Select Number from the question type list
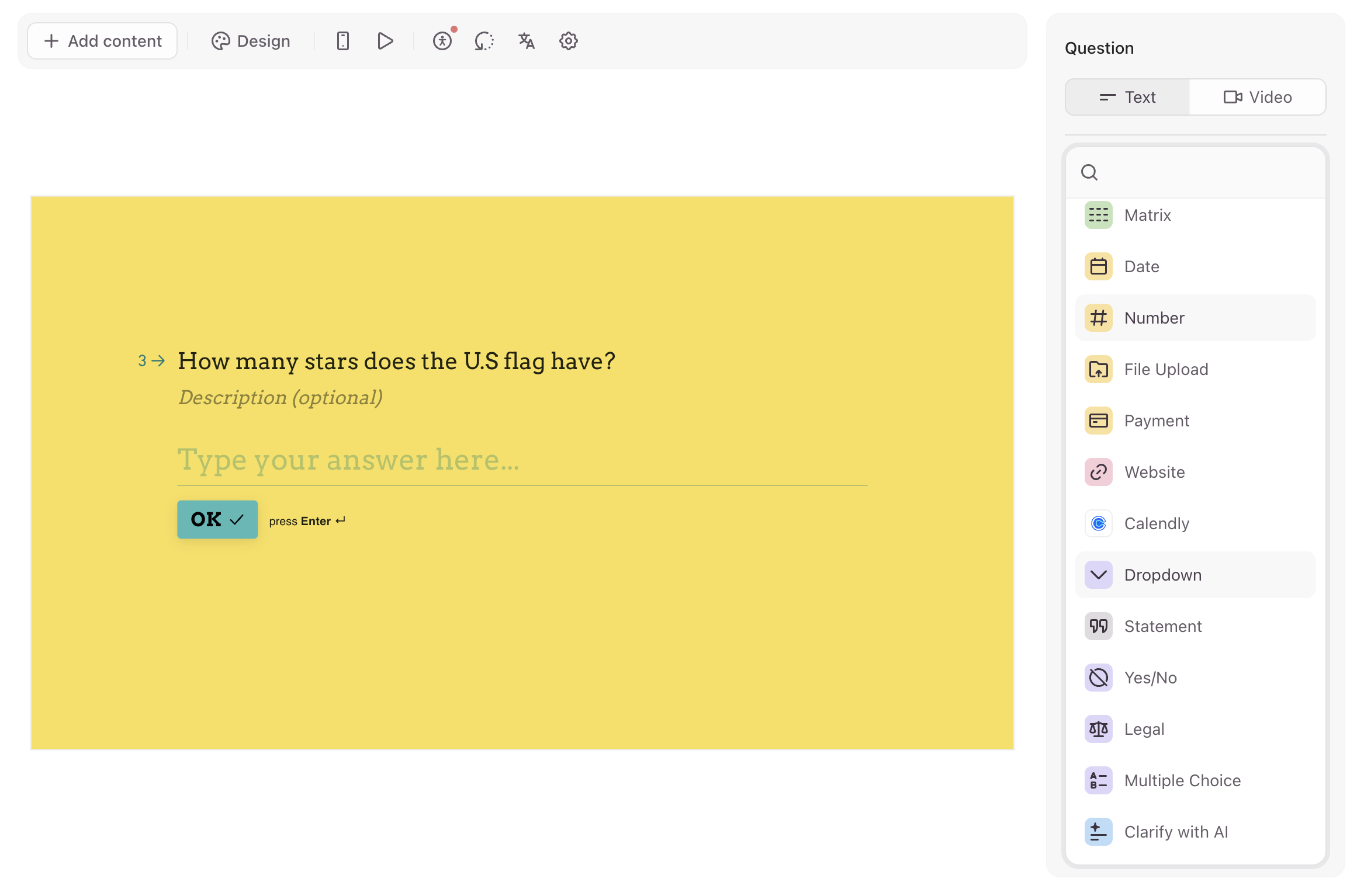 pos(1195,318)
